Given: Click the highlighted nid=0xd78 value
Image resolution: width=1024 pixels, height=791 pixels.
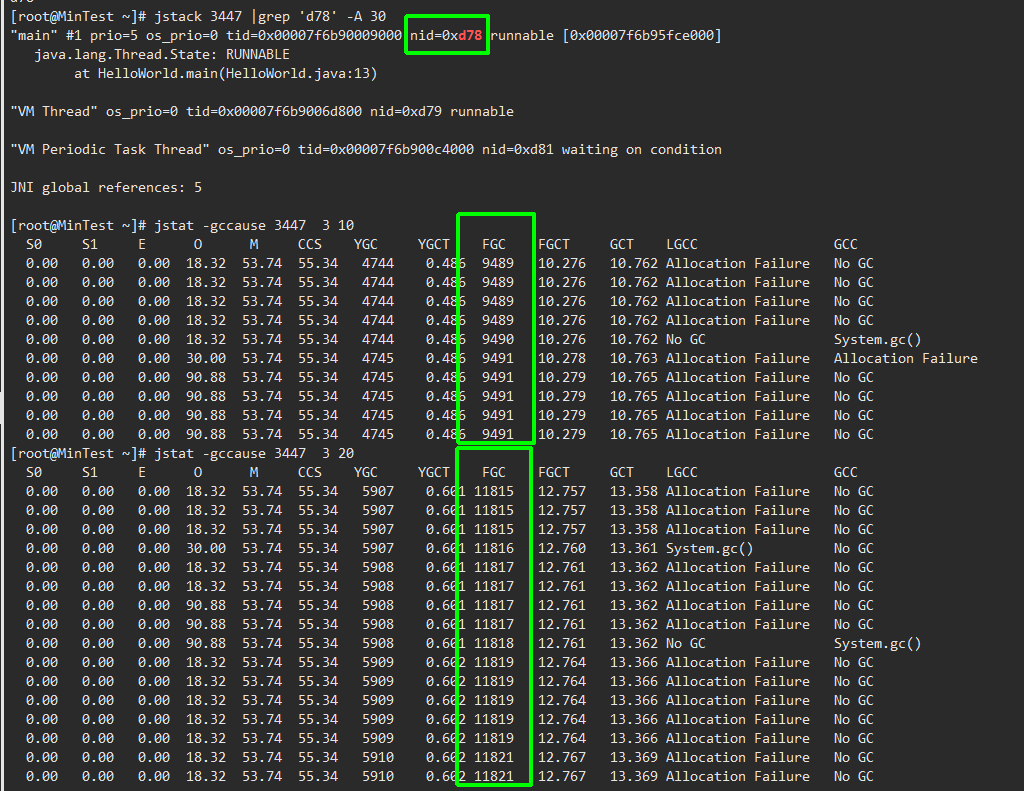Looking at the screenshot, I should coord(446,35).
